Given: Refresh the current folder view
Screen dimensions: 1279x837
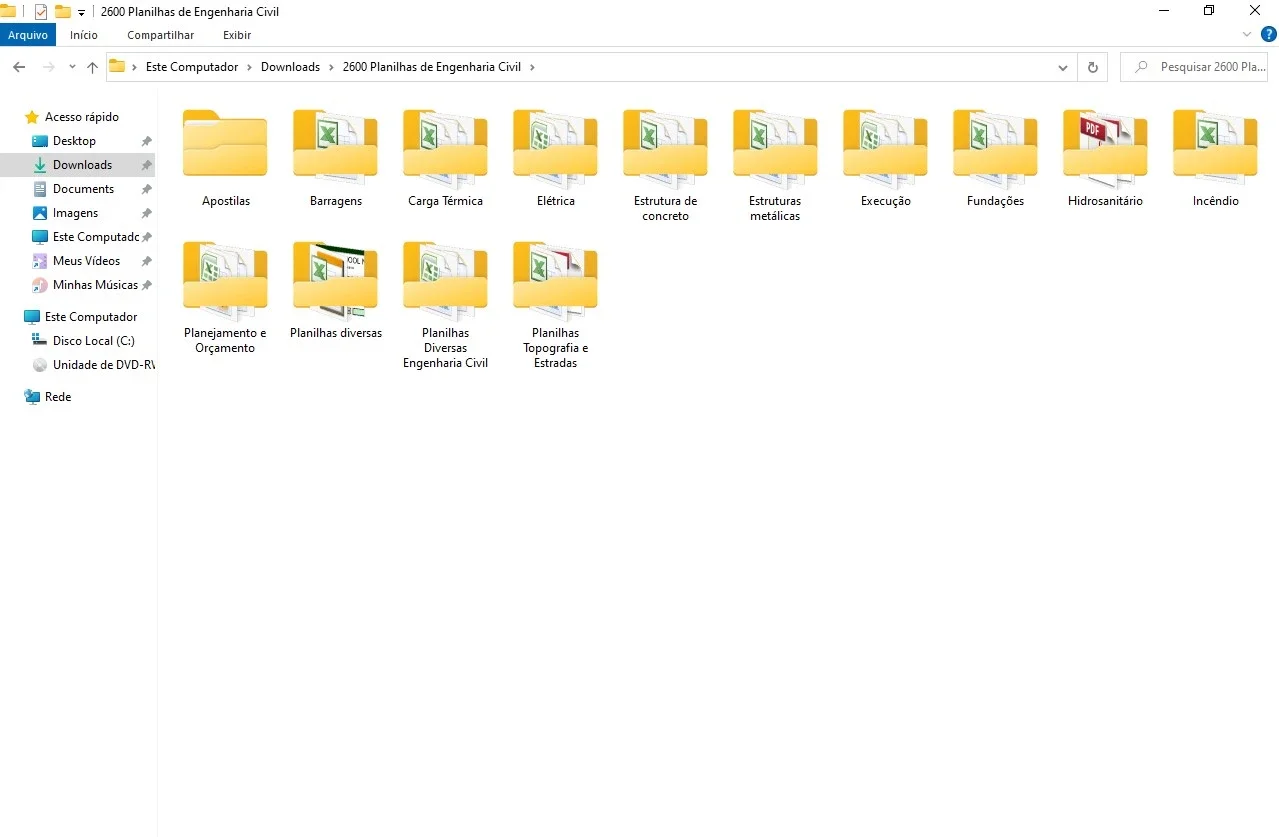Looking at the screenshot, I should click(1092, 67).
